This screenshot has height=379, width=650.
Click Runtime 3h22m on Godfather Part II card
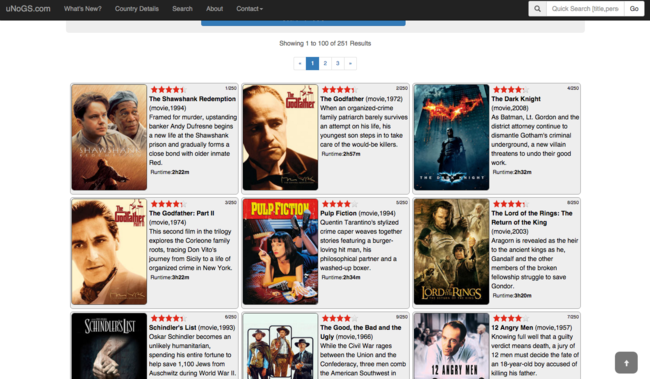click(170, 277)
